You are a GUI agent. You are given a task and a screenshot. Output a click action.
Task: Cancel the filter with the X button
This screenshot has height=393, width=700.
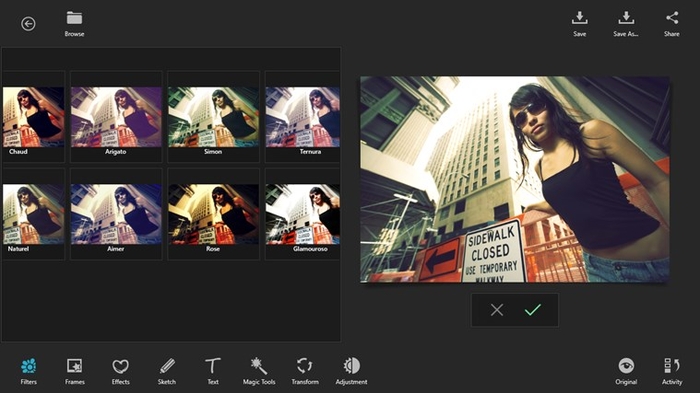coord(496,310)
